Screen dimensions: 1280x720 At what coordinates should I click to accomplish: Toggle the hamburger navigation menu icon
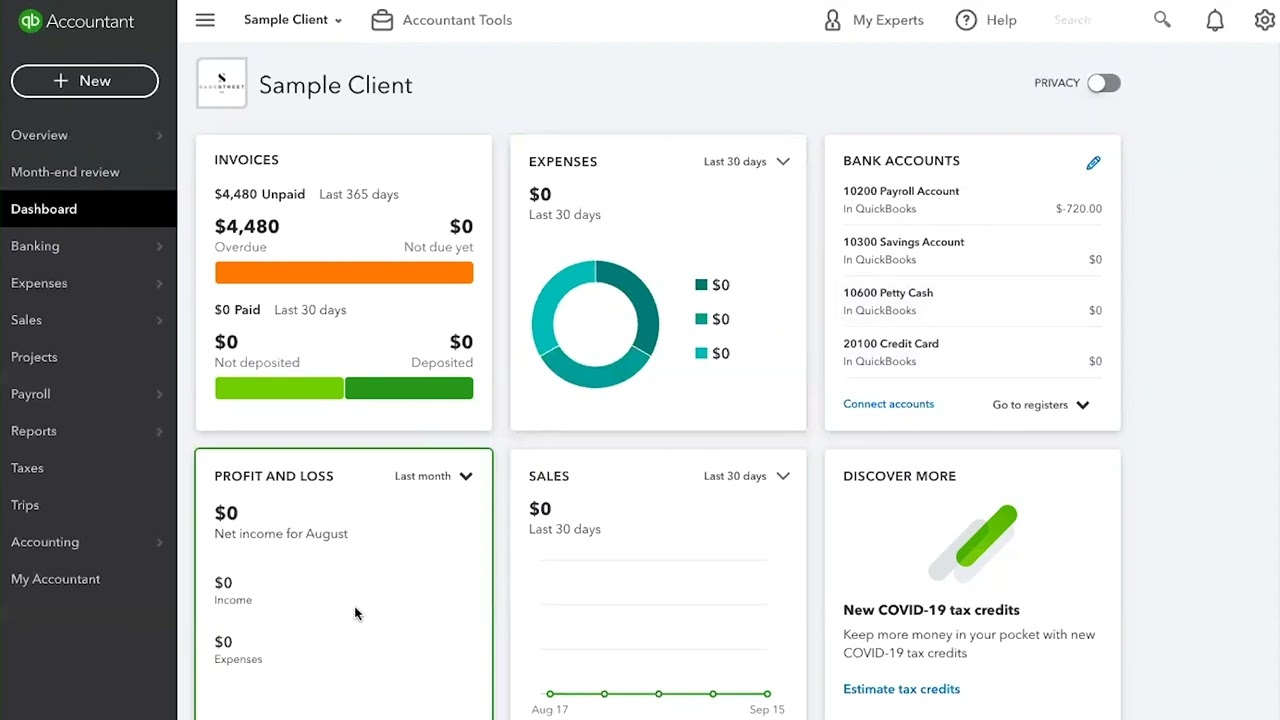tap(205, 20)
